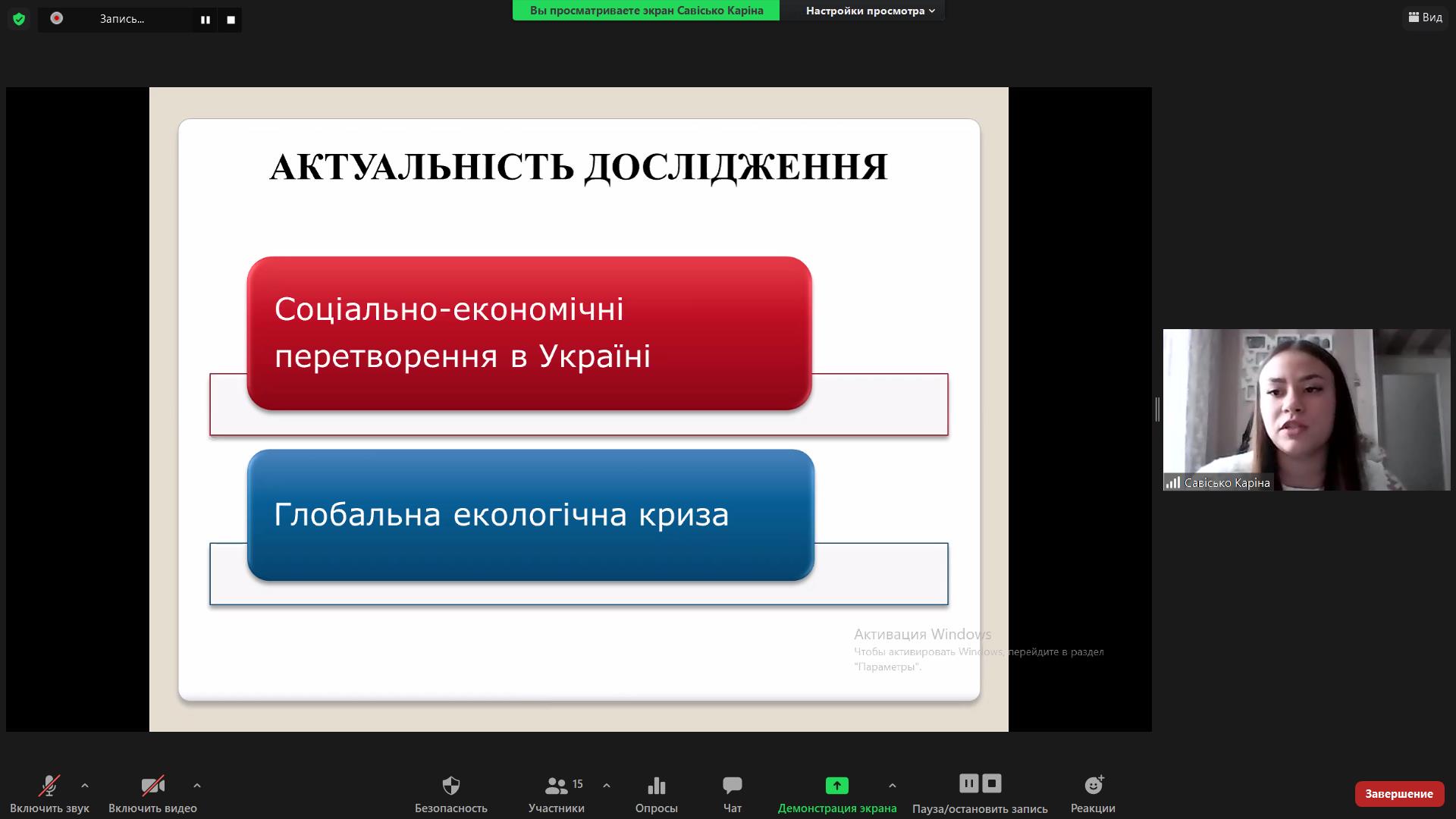Click the Запись... recording label
Screen dimensions: 1456x819
[121, 19]
